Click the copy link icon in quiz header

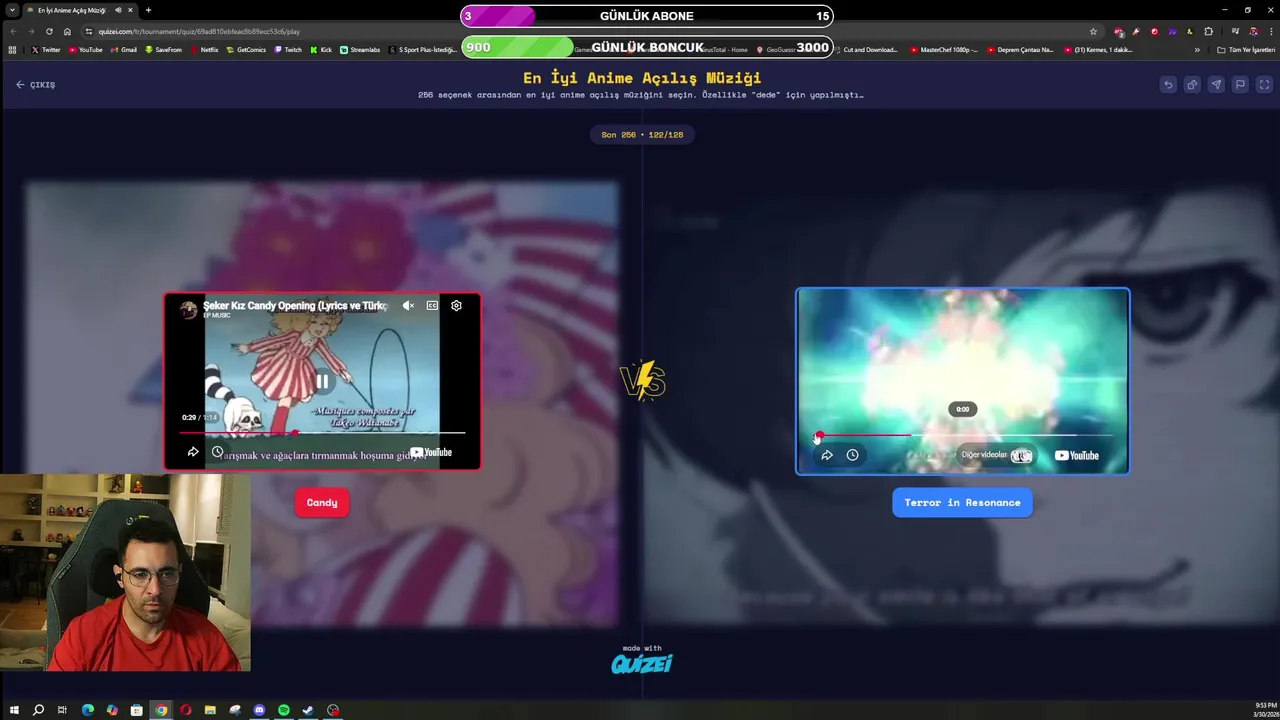[1192, 85]
